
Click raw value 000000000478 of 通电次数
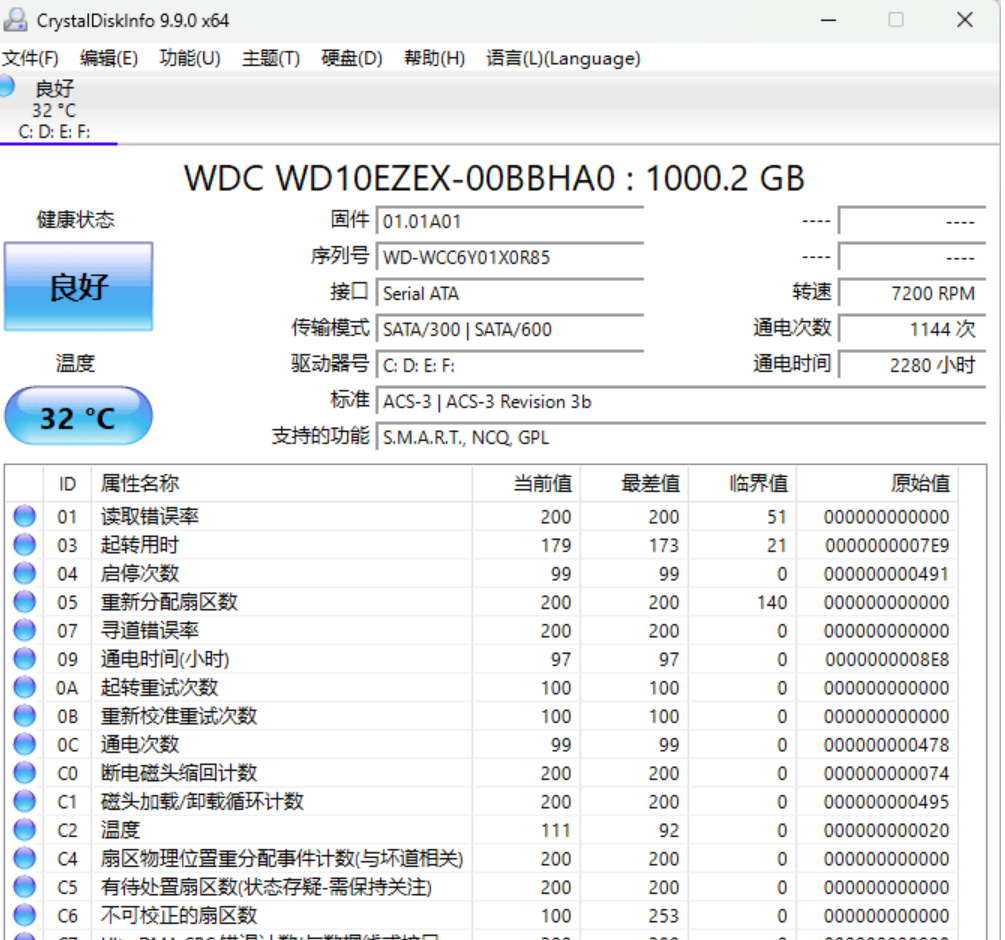coord(886,745)
